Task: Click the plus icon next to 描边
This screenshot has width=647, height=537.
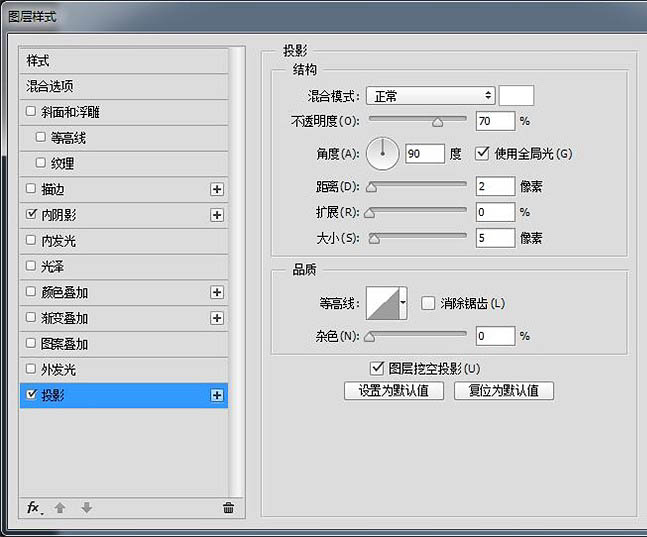Action: 216,189
